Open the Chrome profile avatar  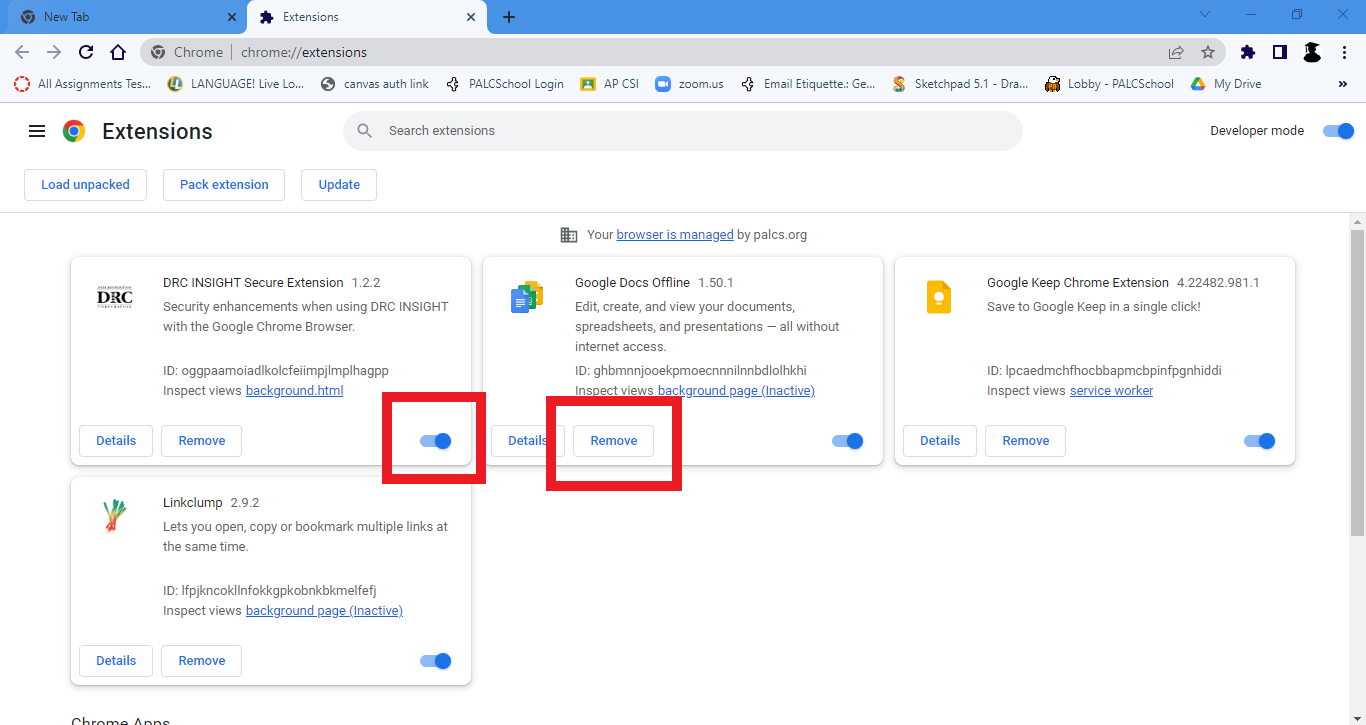(1312, 52)
